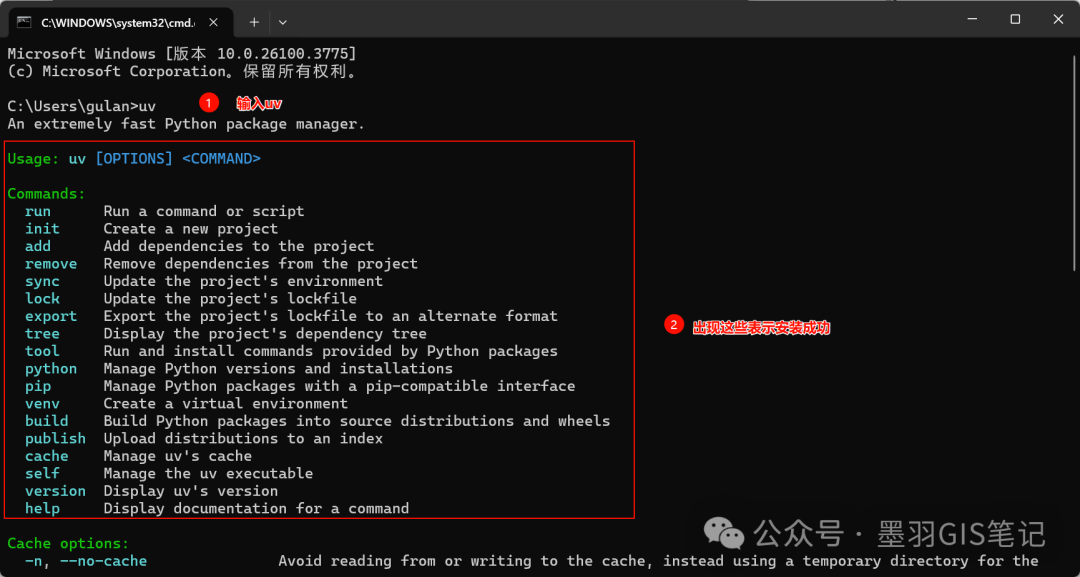Click the 'run' command in the list
This screenshot has width=1080, height=577.
tap(38, 211)
